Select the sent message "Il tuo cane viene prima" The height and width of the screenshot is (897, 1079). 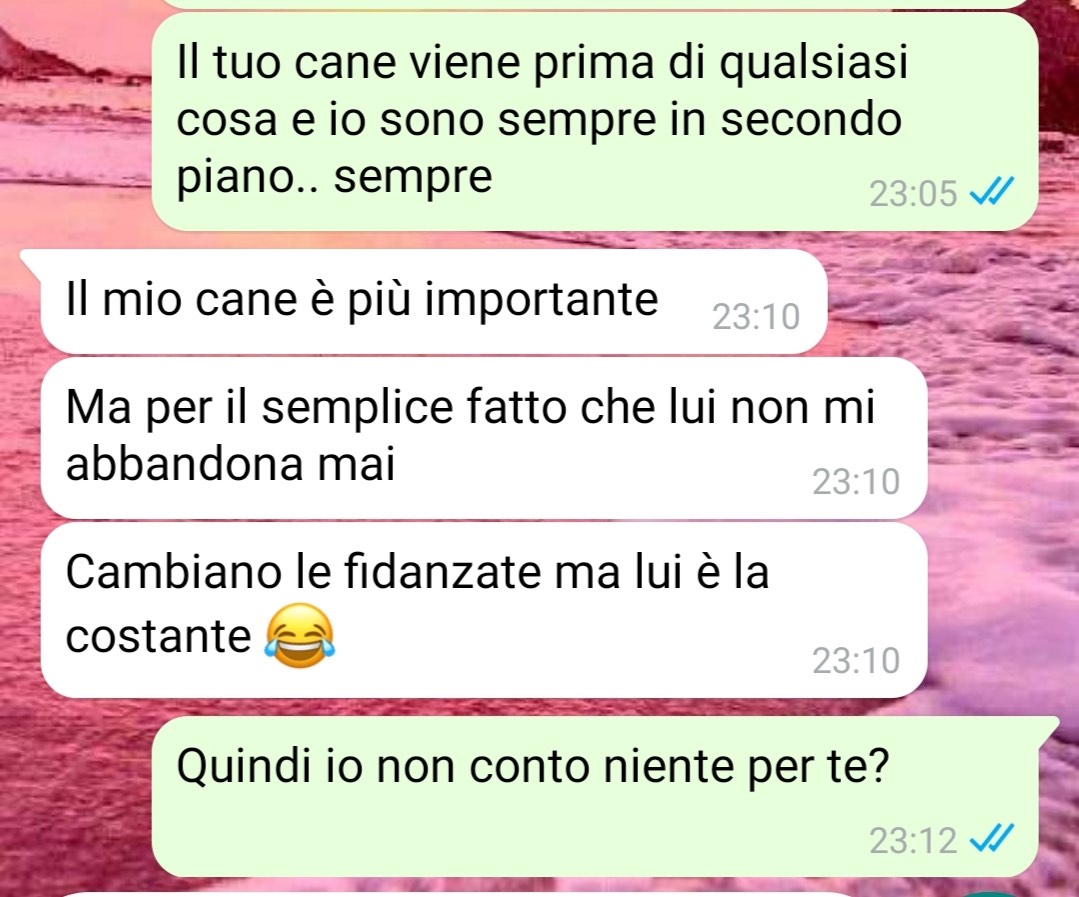595,121
